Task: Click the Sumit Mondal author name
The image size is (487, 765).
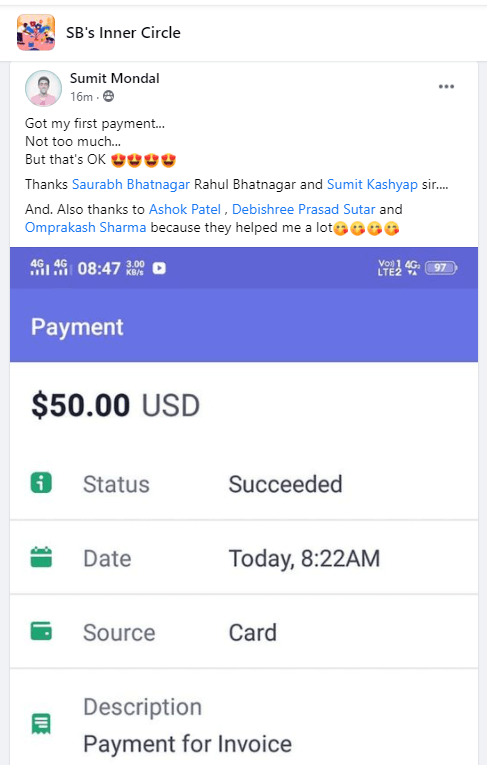Action: [x=115, y=78]
